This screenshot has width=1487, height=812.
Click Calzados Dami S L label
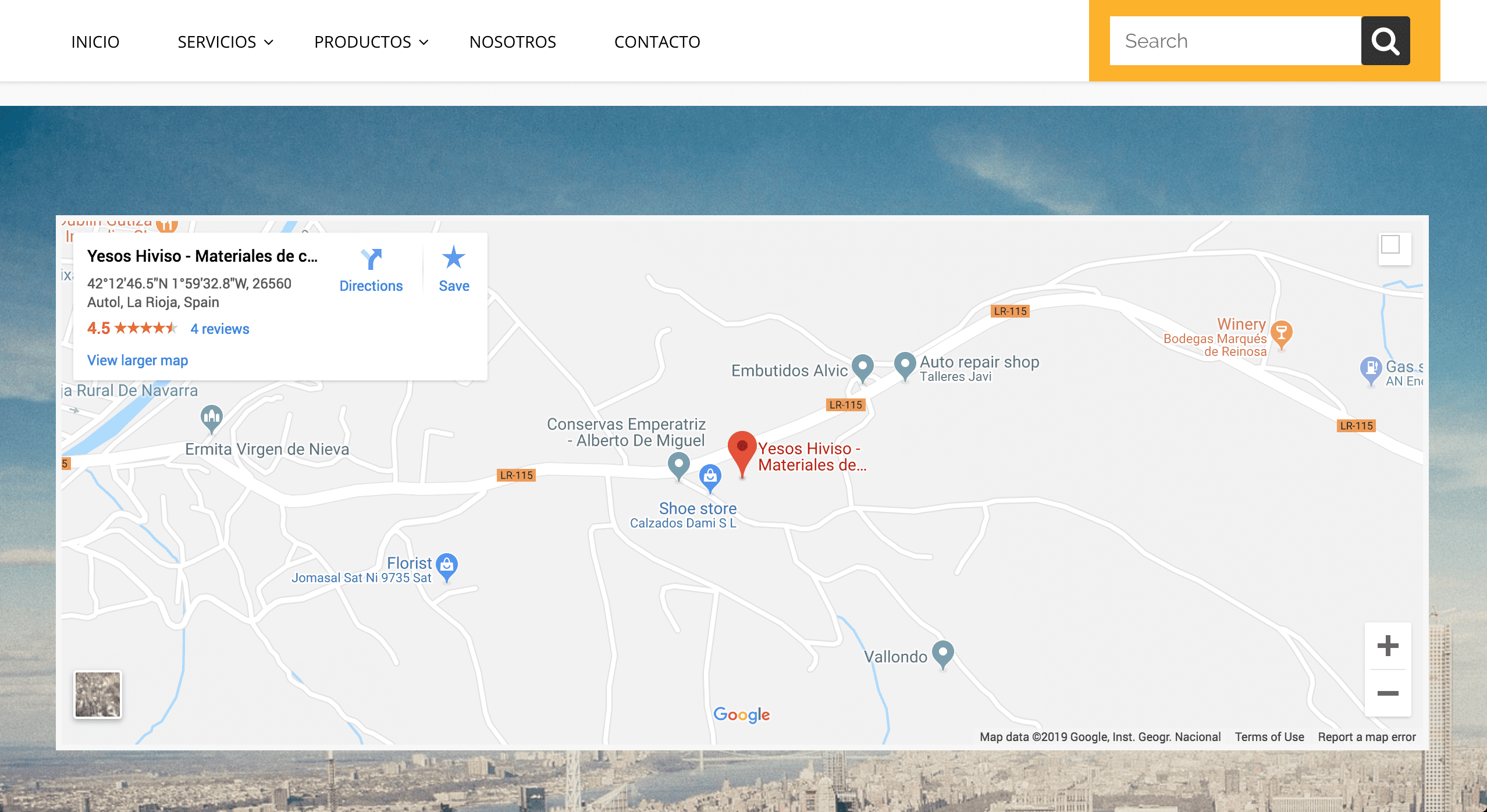tap(683, 523)
